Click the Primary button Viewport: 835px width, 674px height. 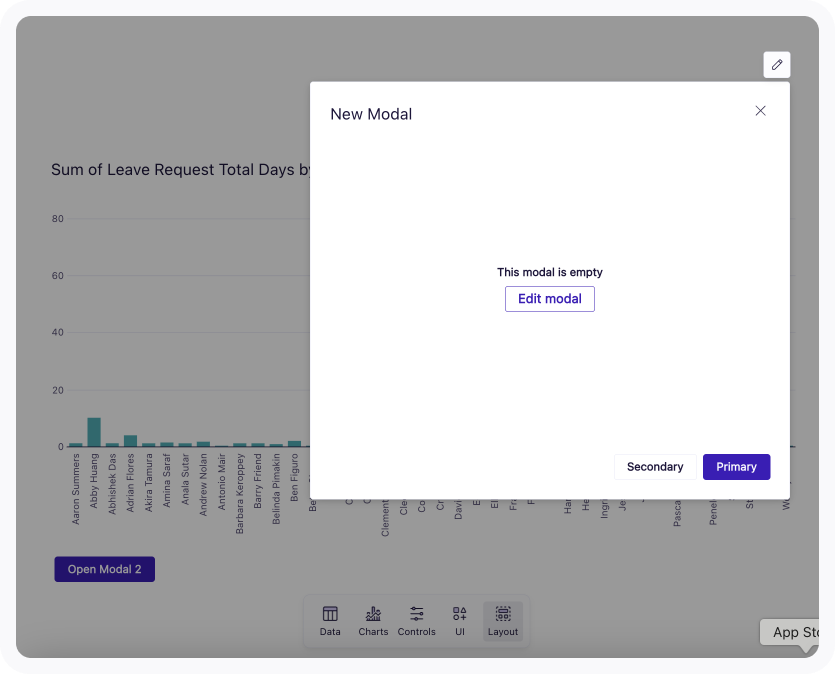(736, 467)
